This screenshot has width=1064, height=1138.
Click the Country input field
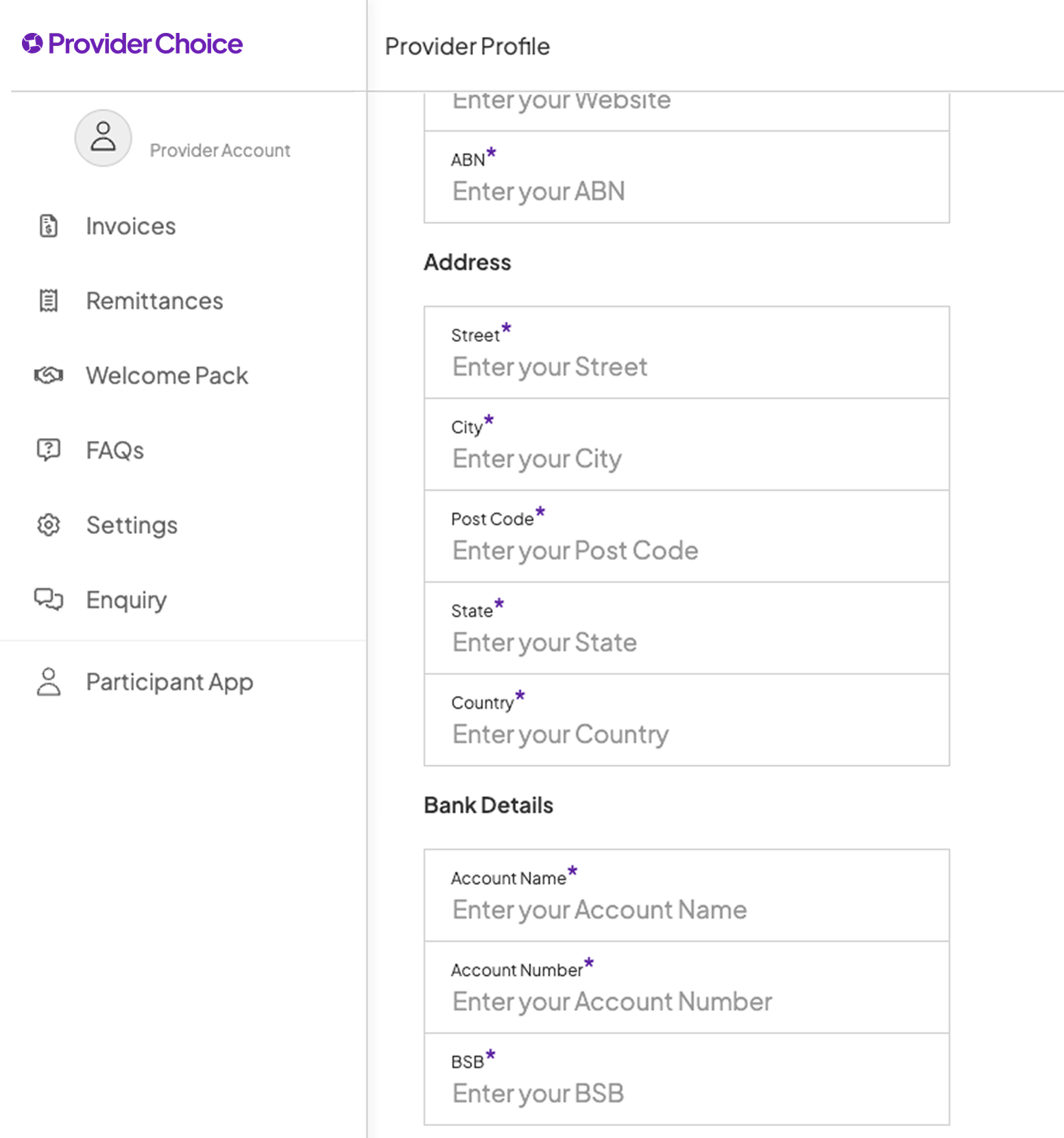(x=686, y=734)
